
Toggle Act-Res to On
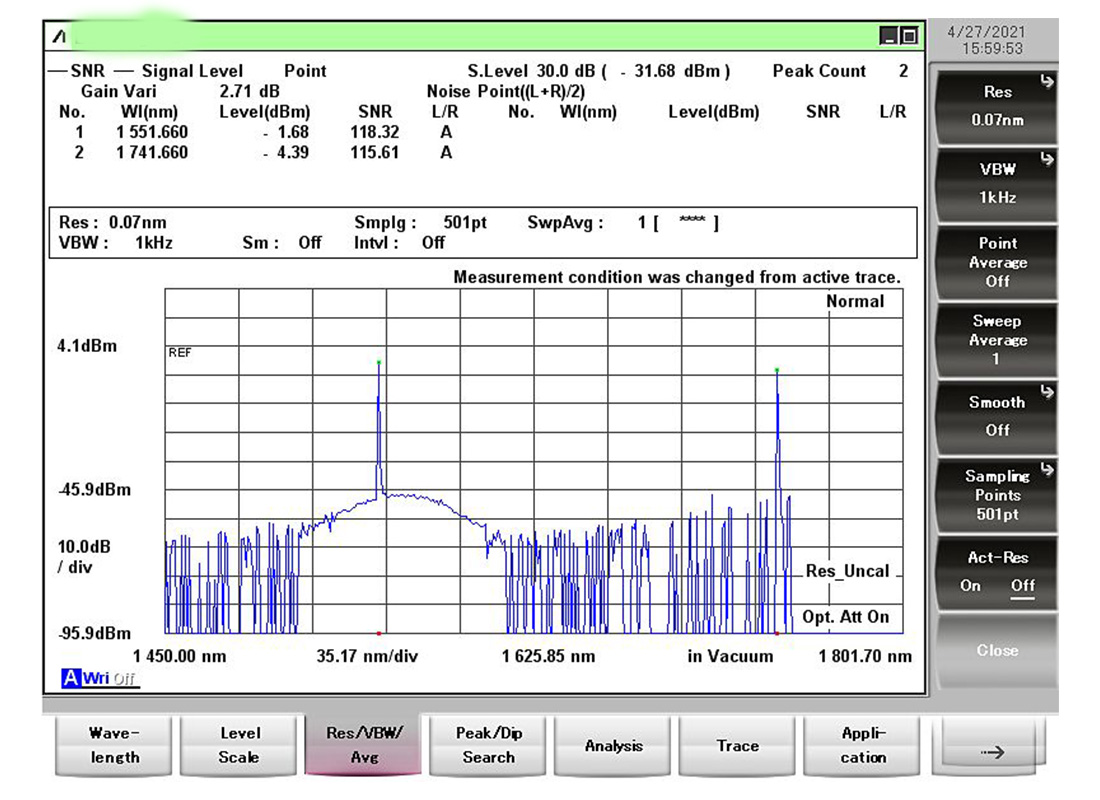[x=971, y=586]
